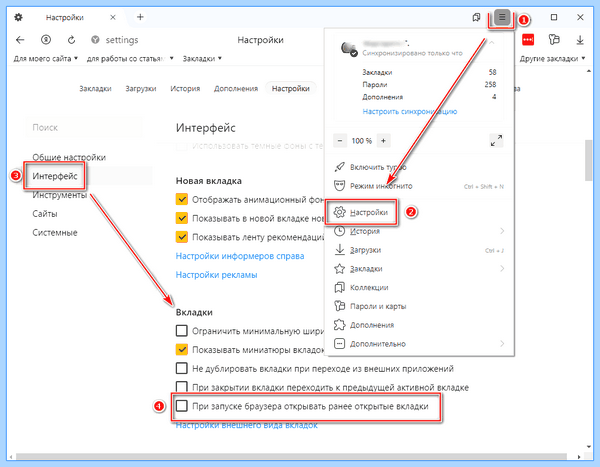
Task: Open Для моего сайта bookmarks folder dropdown
Action: coord(46,59)
